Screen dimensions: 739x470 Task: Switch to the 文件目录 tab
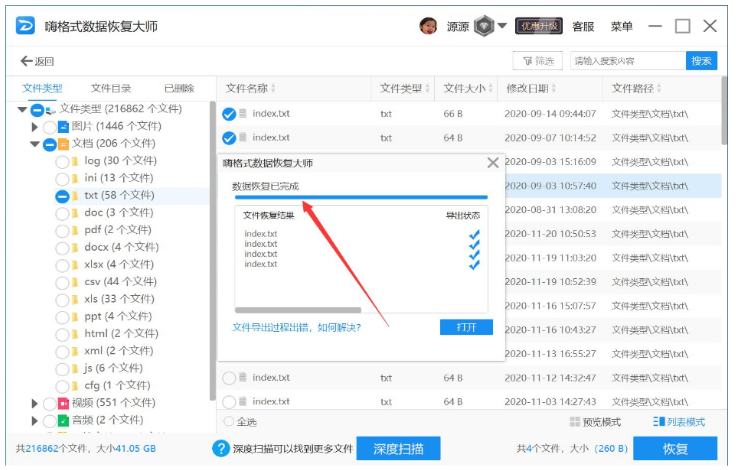111,88
